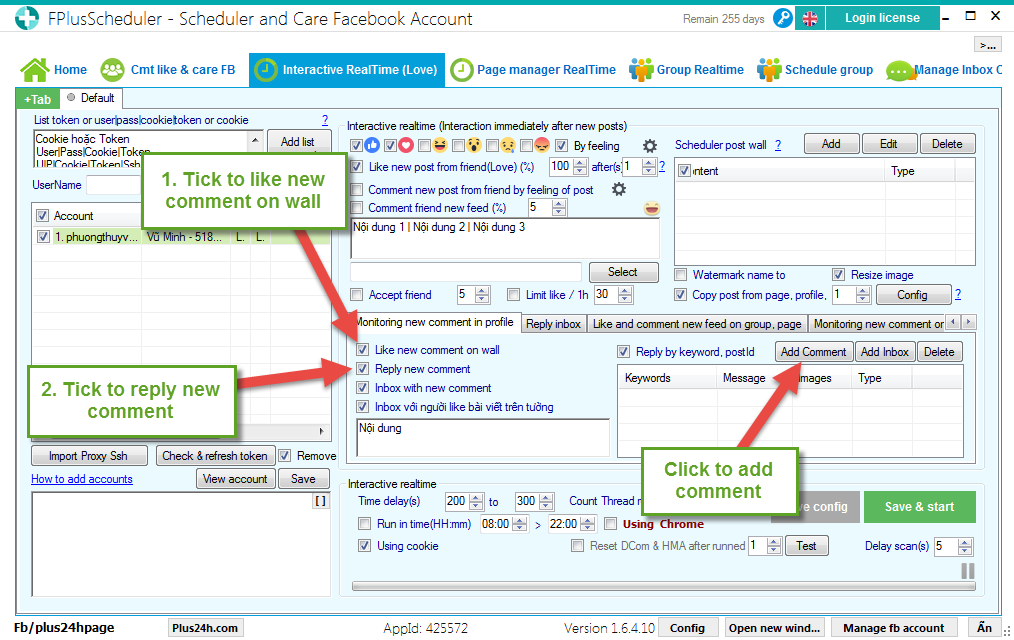This screenshot has height=640, width=1014.
Task: Open Page manager RealTime tab
Action: [534, 70]
